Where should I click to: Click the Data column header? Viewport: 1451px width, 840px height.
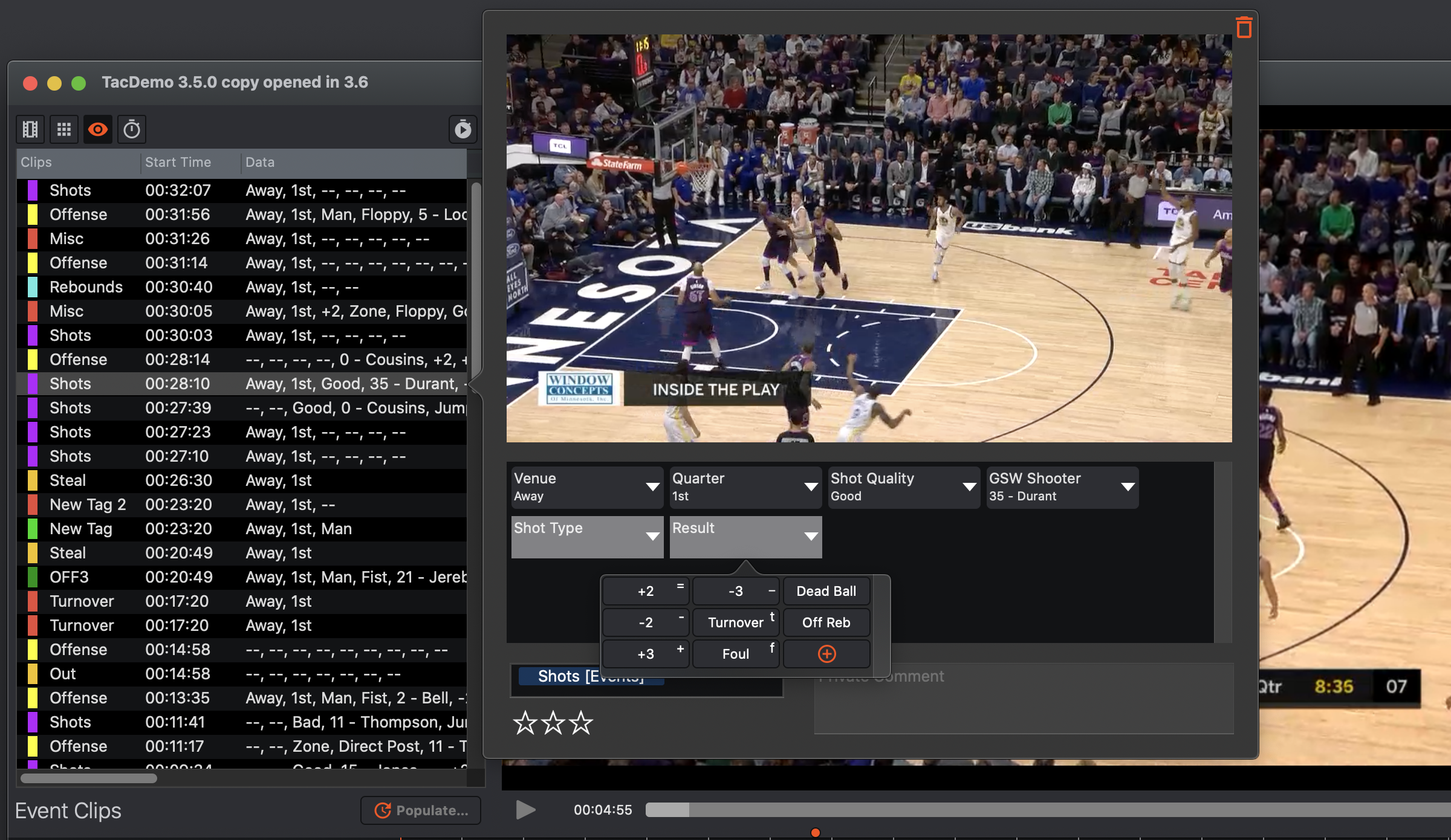point(354,162)
